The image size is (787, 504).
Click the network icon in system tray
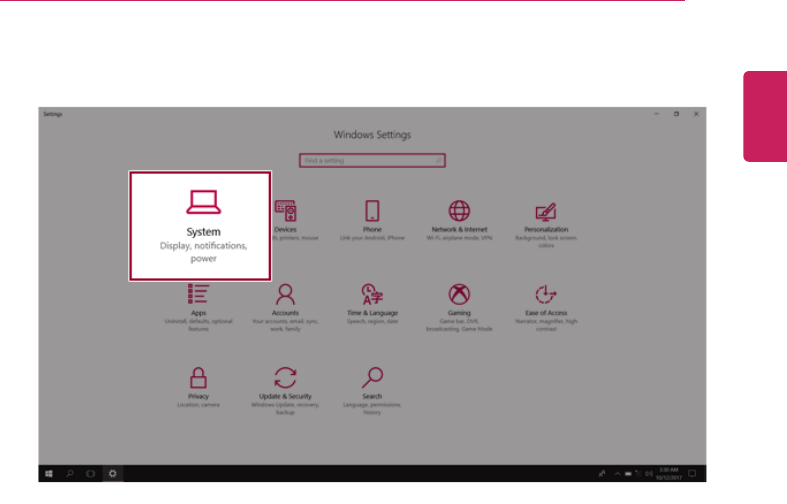tap(638, 473)
